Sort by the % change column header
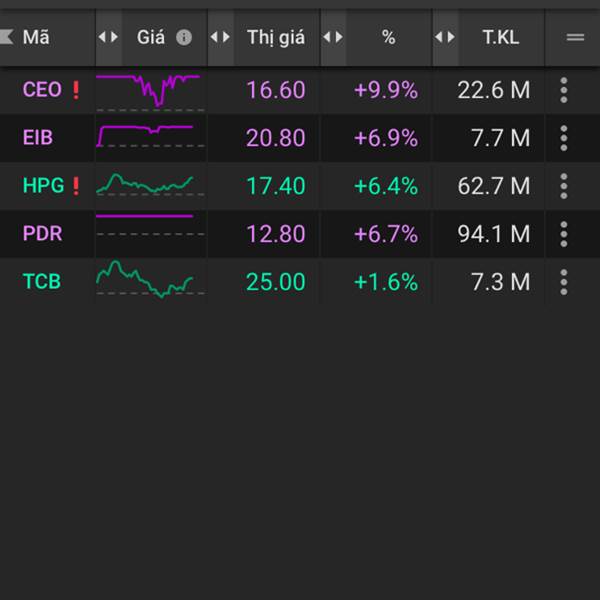Image resolution: width=600 pixels, height=600 pixels. click(x=388, y=37)
